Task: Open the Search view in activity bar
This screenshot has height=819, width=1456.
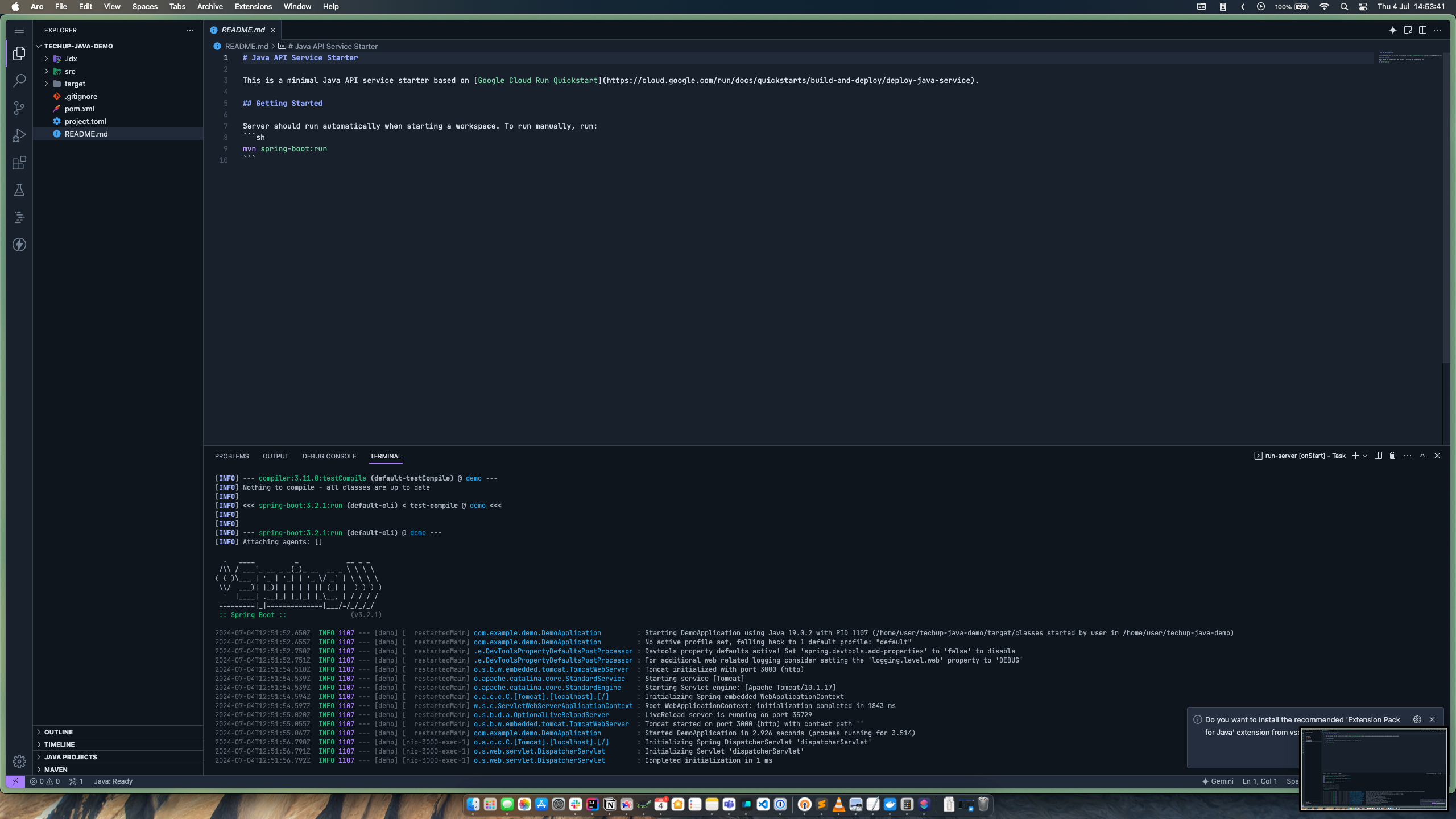Action: (19, 80)
